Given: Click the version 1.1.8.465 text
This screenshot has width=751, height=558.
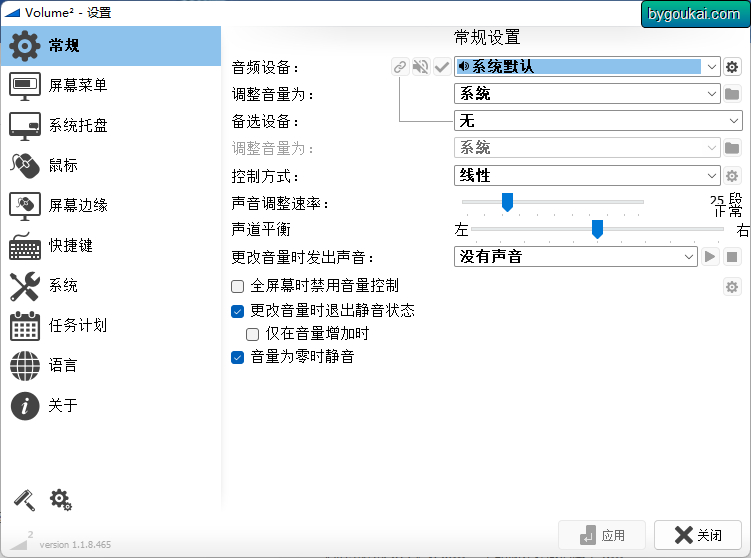Looking at the screenshot, I should (75, 545).
